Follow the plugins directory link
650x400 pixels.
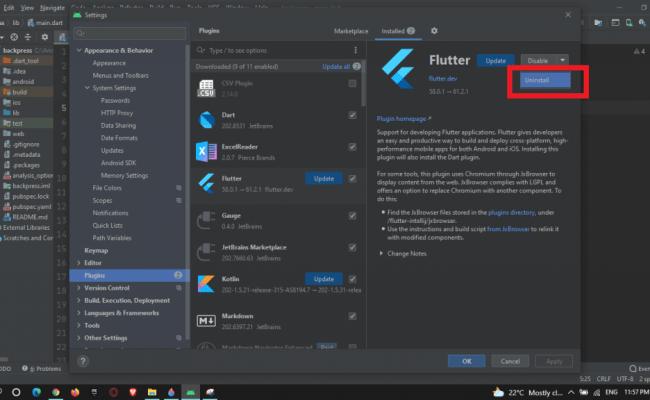[x=511, y=212]
